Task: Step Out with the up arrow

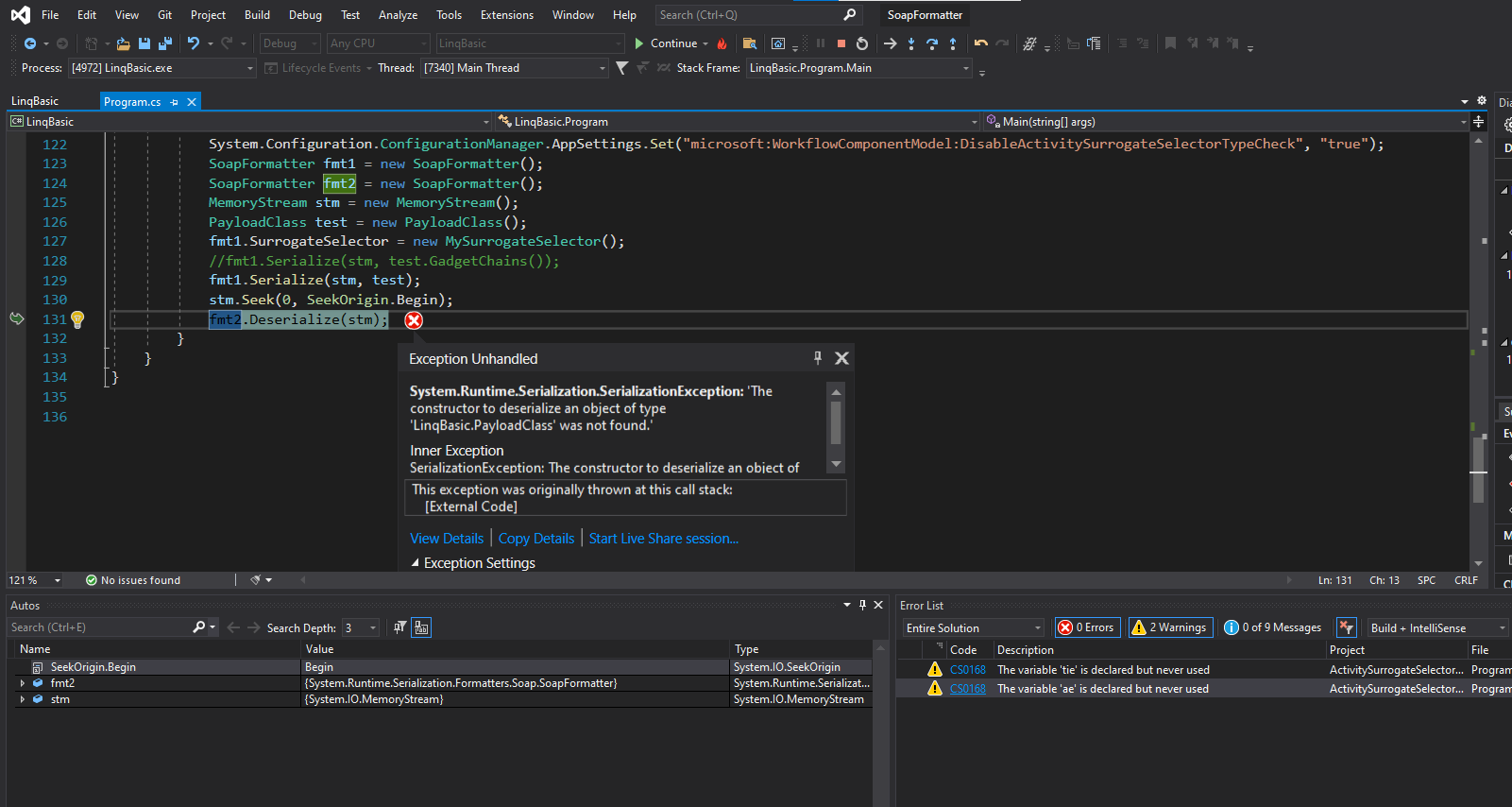Action: pyautogui.click(x=953, y=43)
